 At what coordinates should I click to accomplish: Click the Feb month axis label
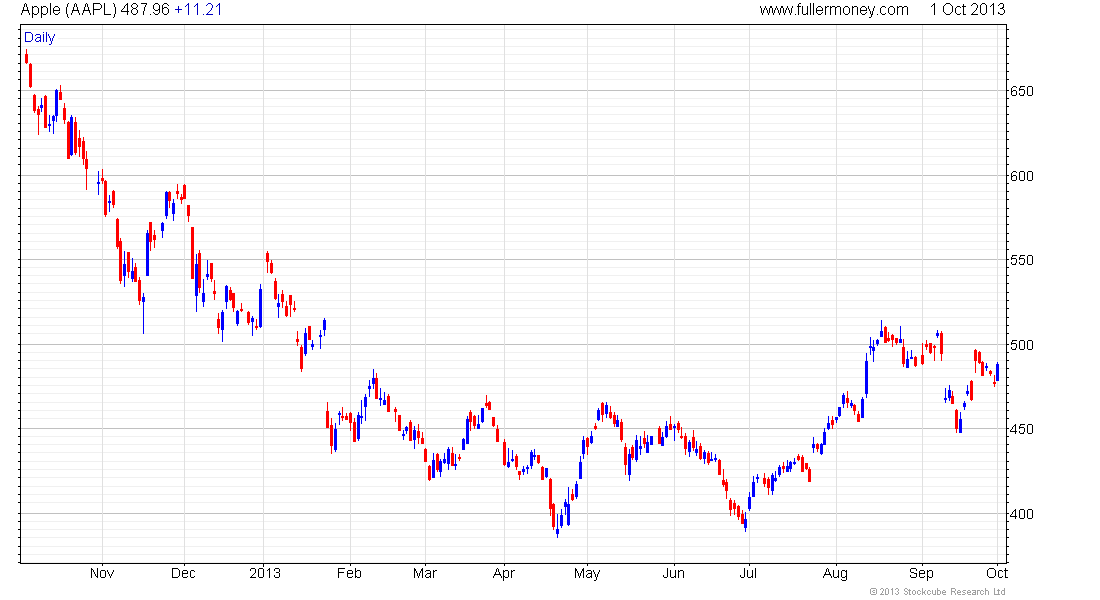click(349, 573)
